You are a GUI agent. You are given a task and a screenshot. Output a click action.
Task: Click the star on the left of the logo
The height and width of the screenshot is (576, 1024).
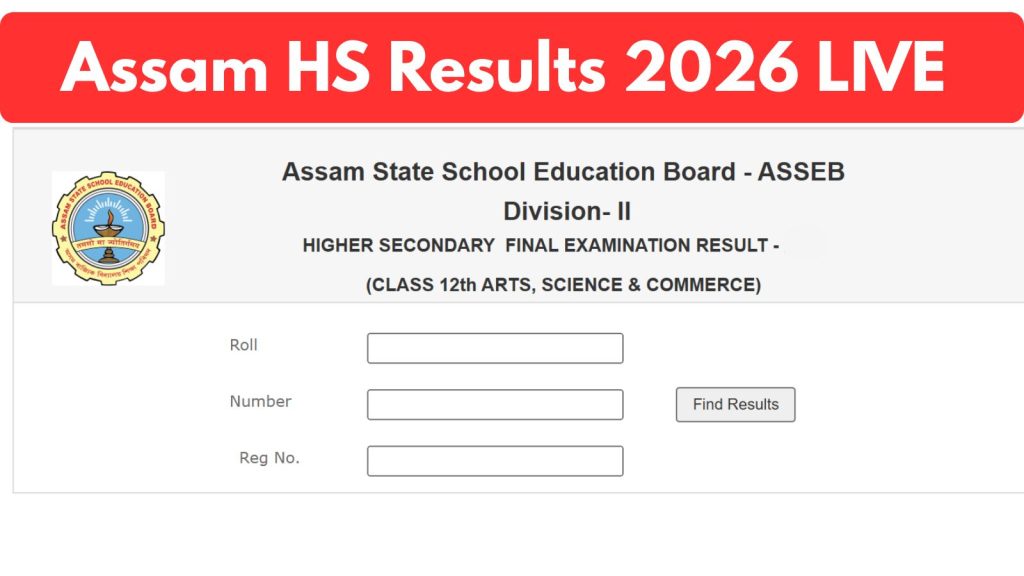click(63, 236)
